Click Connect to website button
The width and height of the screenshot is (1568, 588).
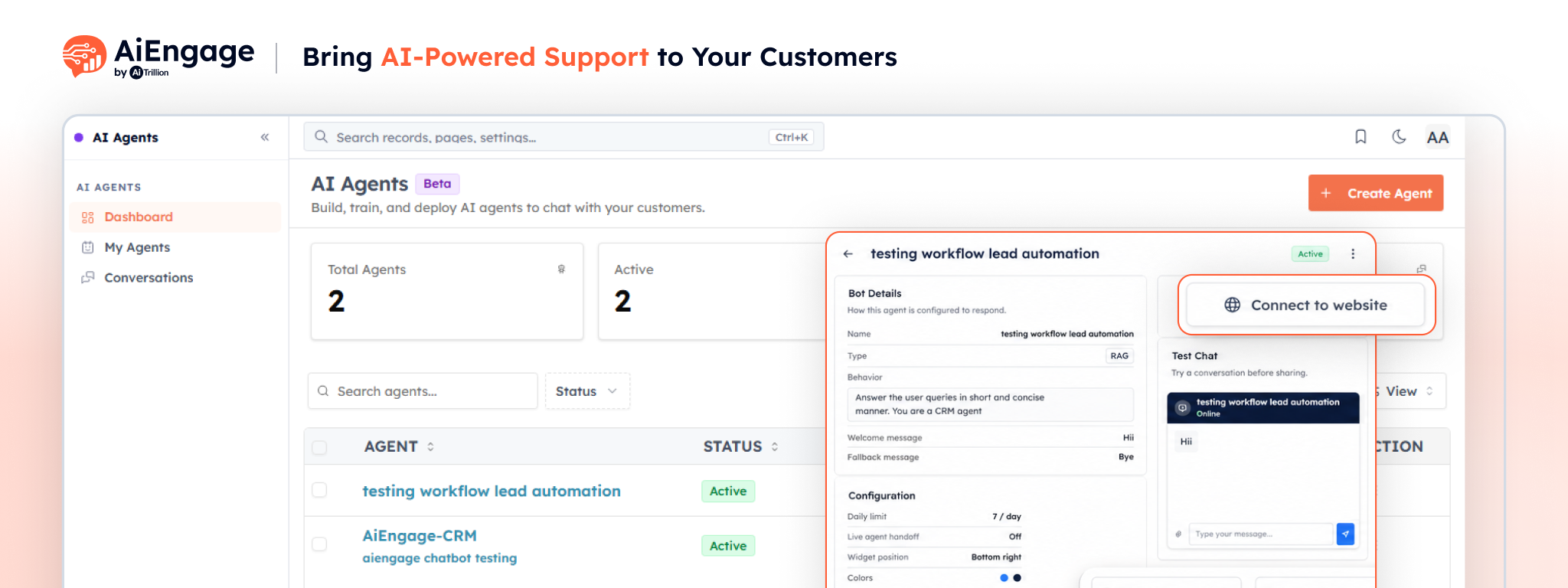[x=1305, y=305]
